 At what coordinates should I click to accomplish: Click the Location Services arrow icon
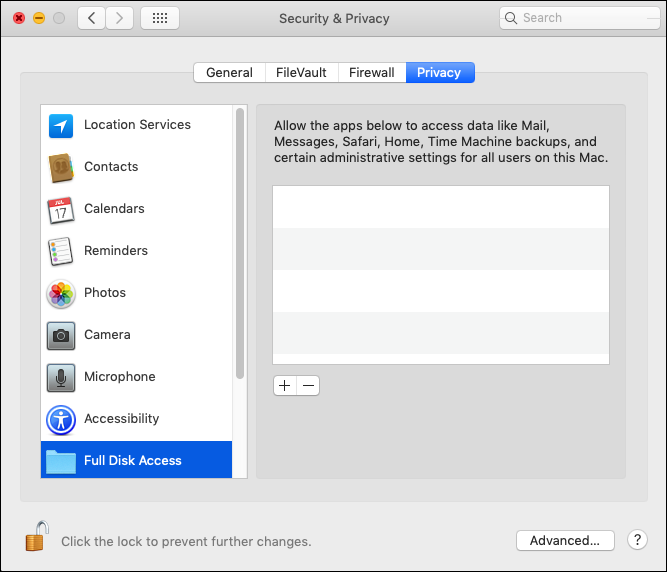click(x=61, y=126)
